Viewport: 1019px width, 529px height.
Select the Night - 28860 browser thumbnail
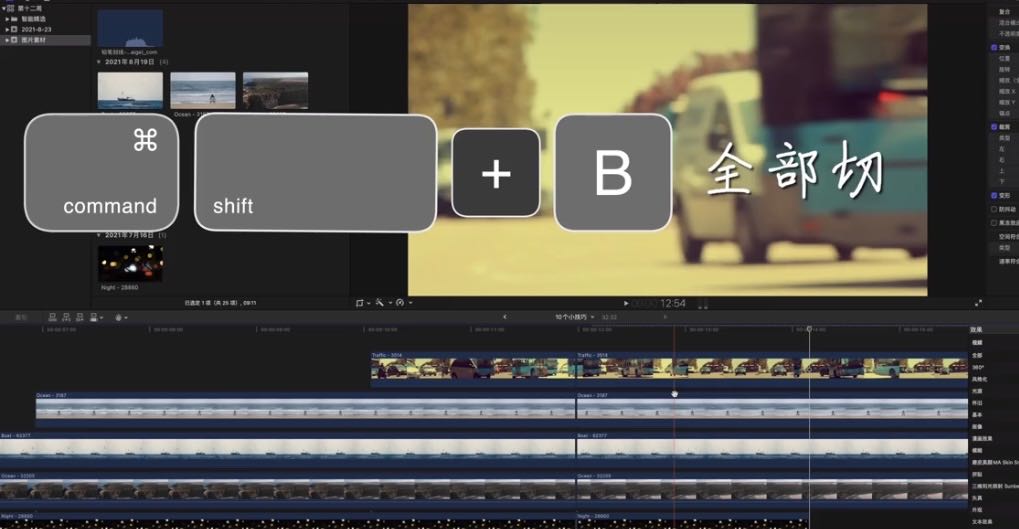coord(130,263)
